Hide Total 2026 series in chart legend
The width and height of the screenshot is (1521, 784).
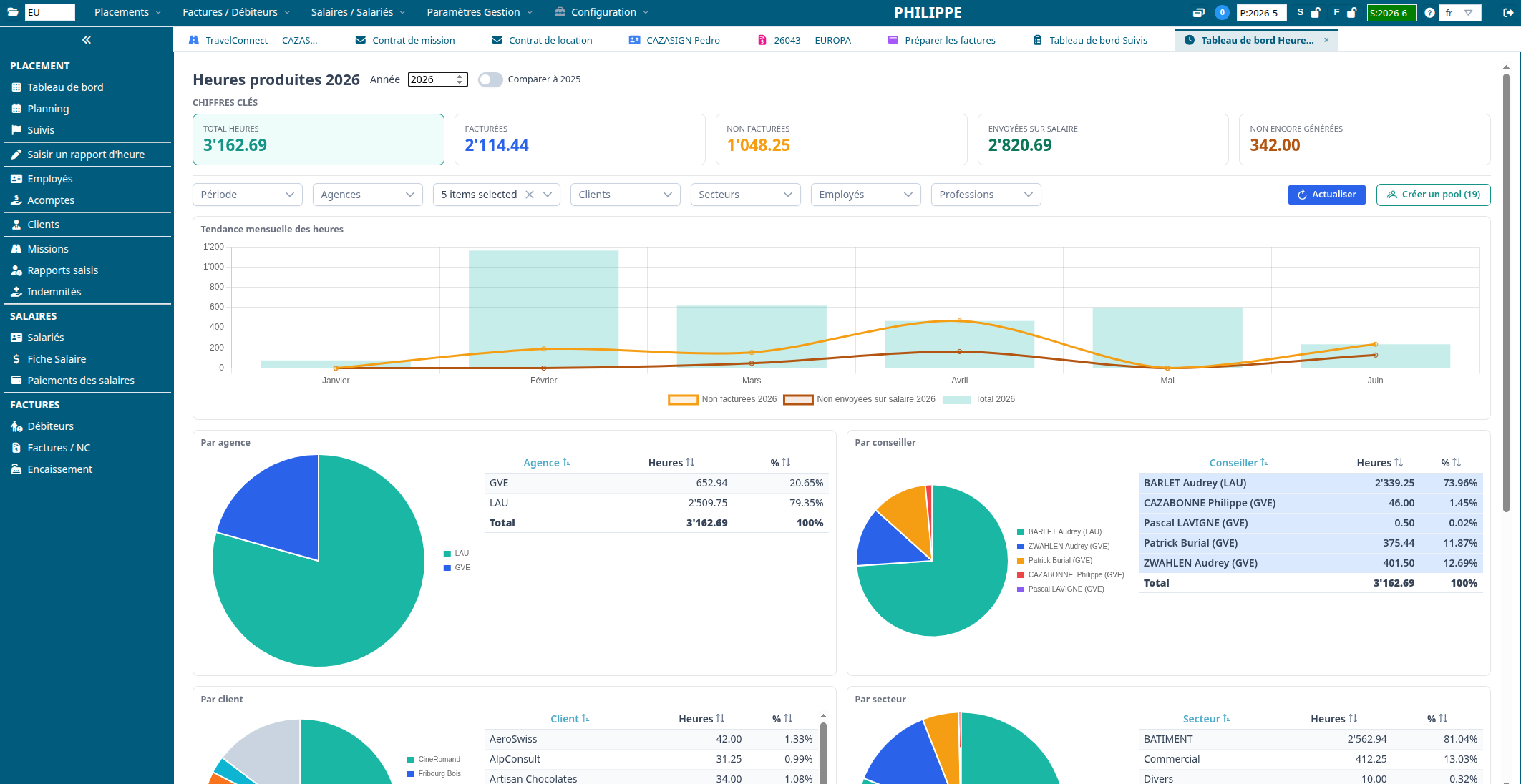pos(978,399)
